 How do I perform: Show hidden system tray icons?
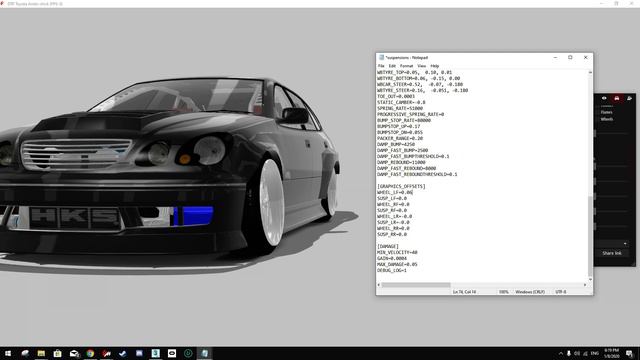tap(560, 353)
